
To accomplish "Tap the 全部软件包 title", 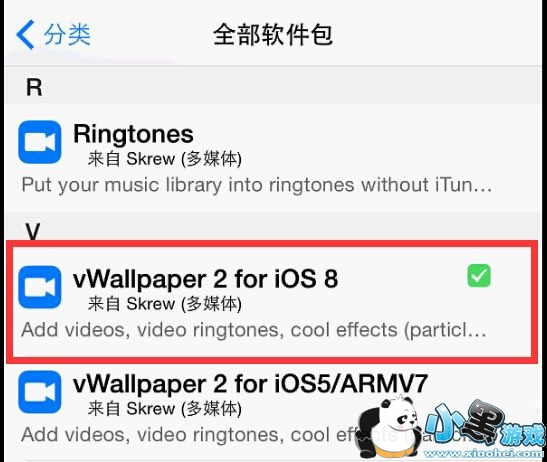I will (273, 35).
